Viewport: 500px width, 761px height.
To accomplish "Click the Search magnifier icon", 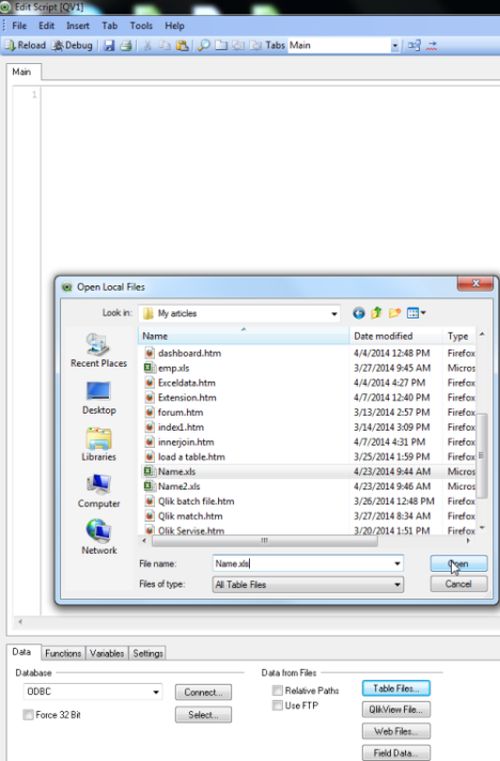I will tap(204, 45).
